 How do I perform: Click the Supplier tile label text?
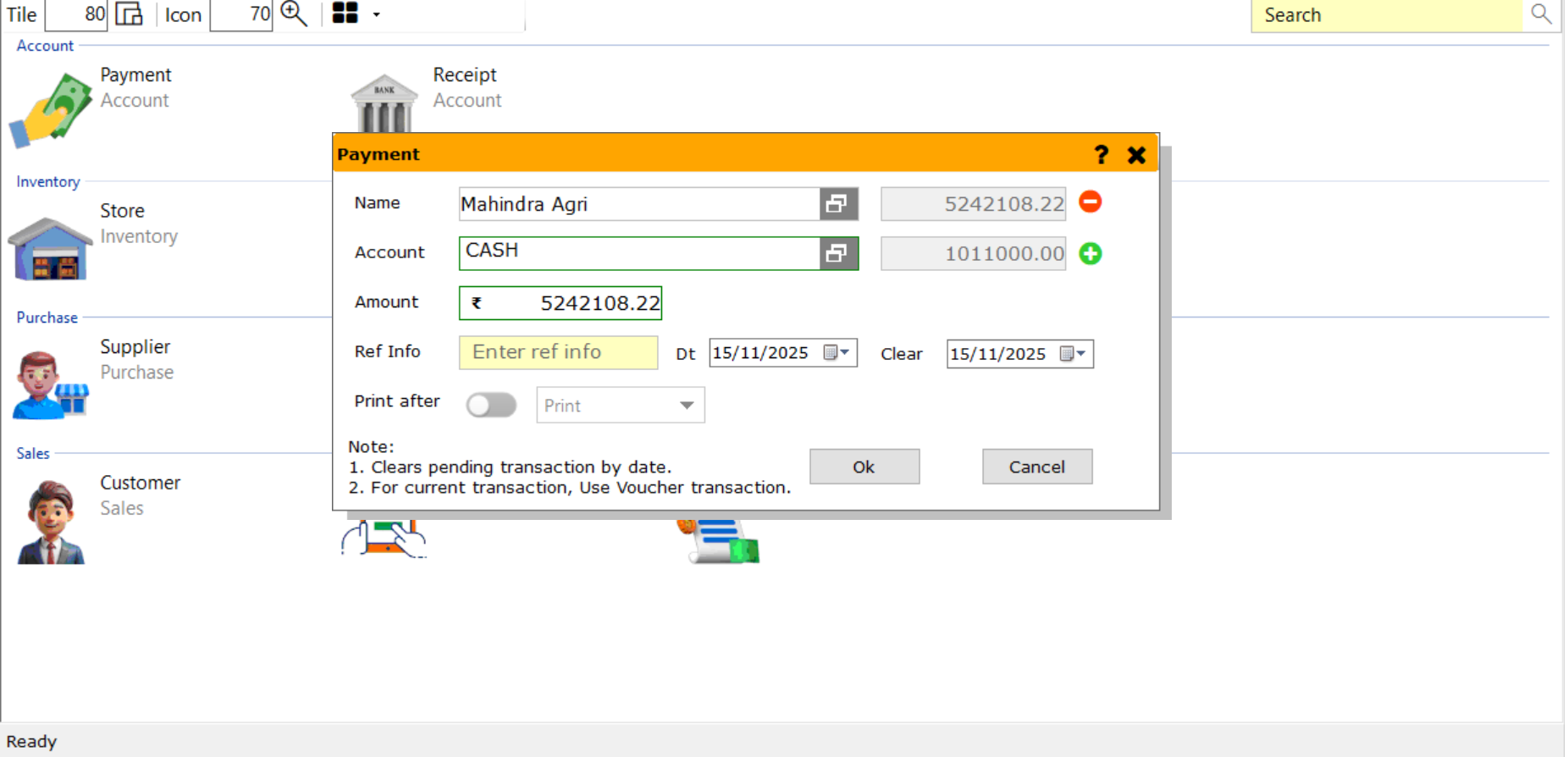pos(135,347)
